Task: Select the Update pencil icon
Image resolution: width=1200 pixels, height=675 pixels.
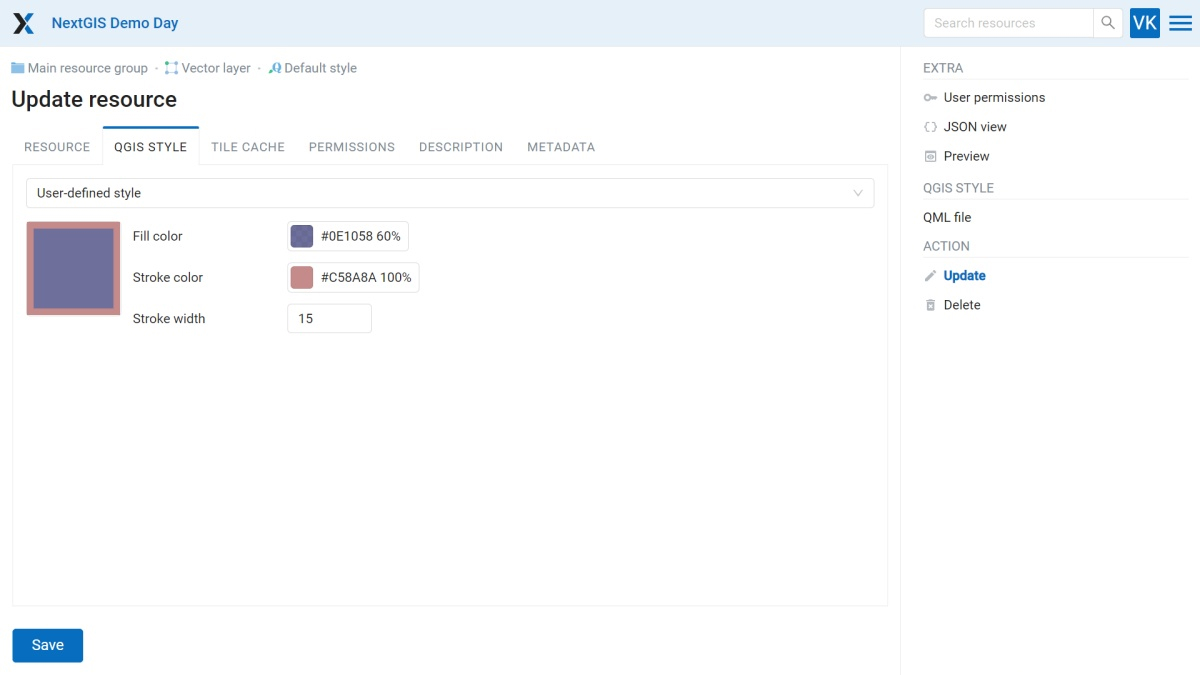Action: [930, 275]
